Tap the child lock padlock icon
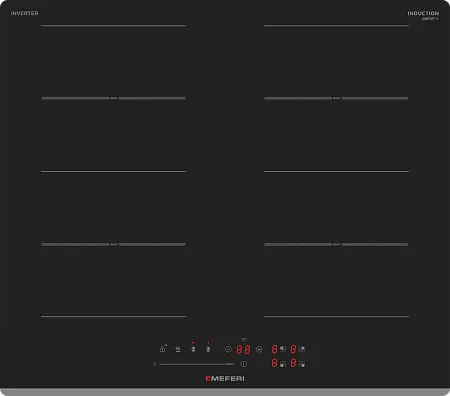This screenshot has height=396, width=450. pyautogui.click(x=162, y=349)
